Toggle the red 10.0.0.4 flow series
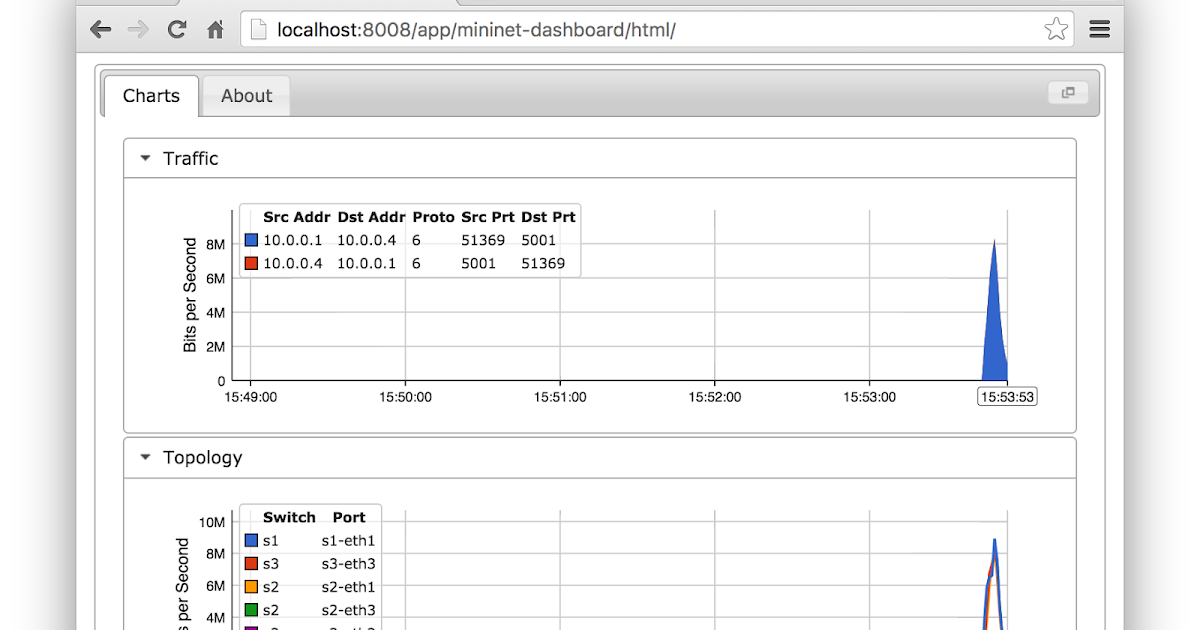The height and width of the screenshot is (630, 1200). 251,263
